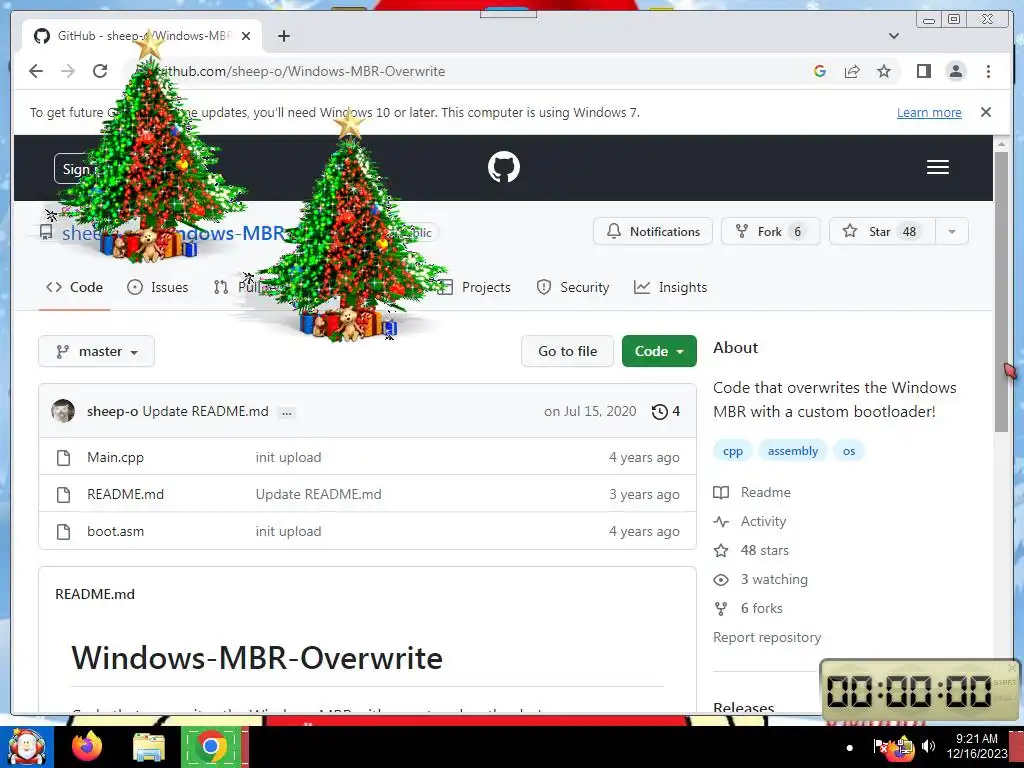Viewport: 1024px width, 768px height.
Task: Share this page from the address bar
Action: click(x=852, y=71)
